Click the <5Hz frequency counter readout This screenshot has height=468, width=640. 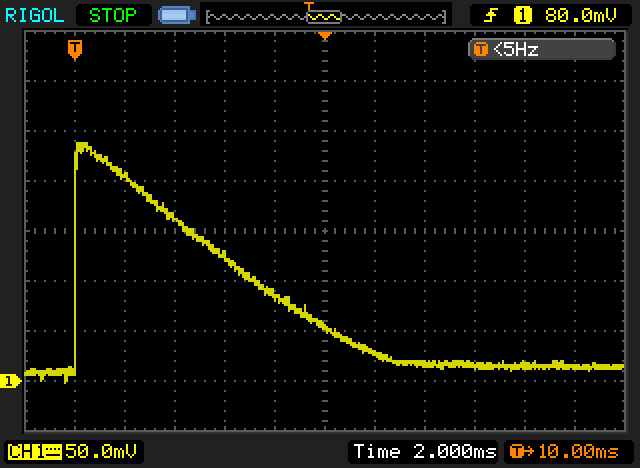[516, 50]
